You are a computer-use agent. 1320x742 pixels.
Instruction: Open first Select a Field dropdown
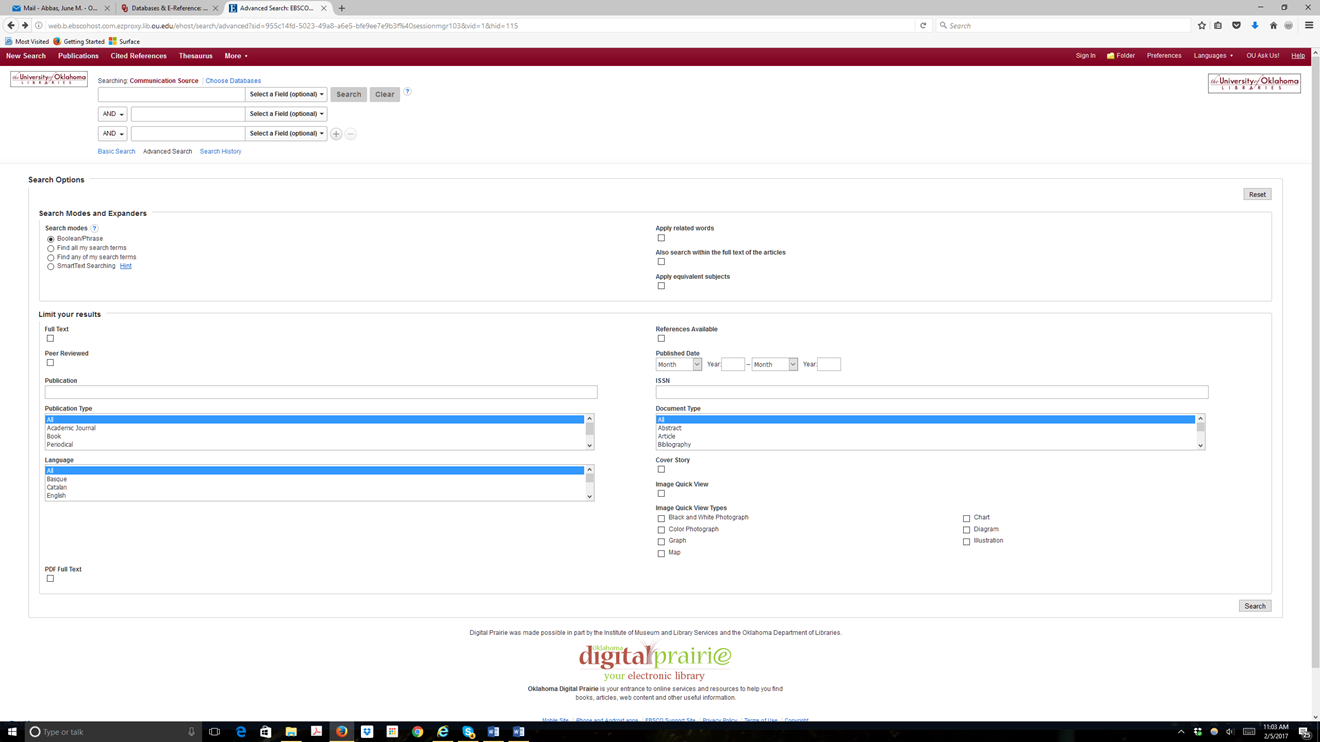coord(286,94)
